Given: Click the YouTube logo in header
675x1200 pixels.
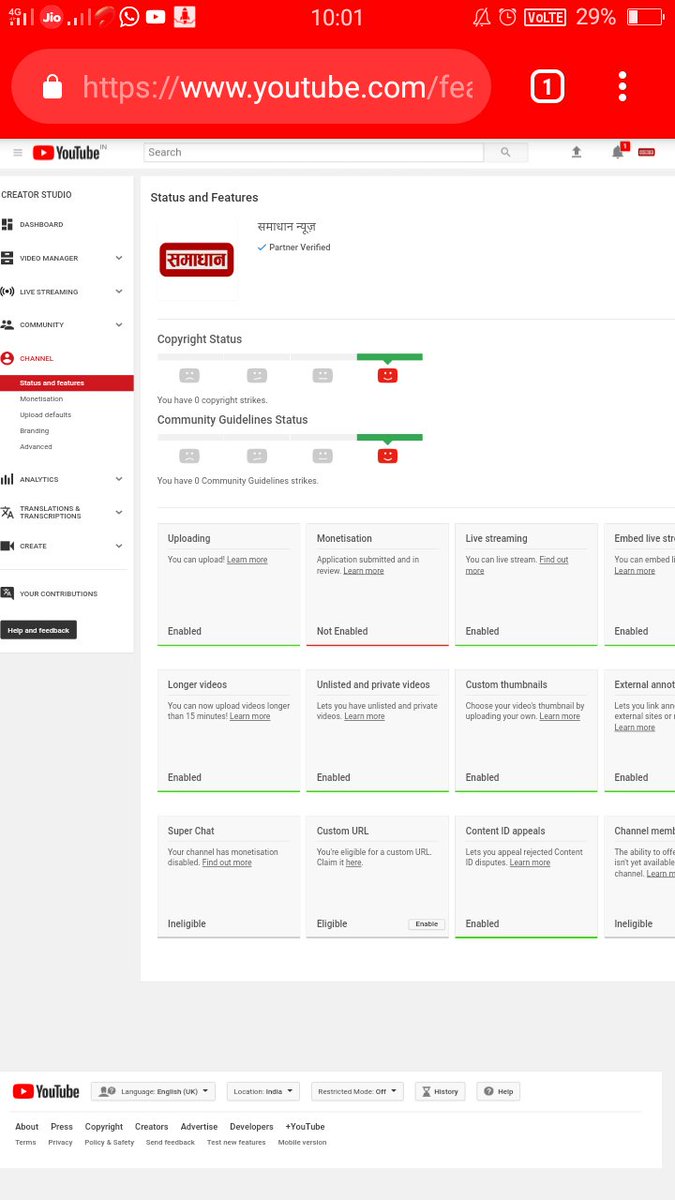Looking at the screenshot, I should 67,152.
